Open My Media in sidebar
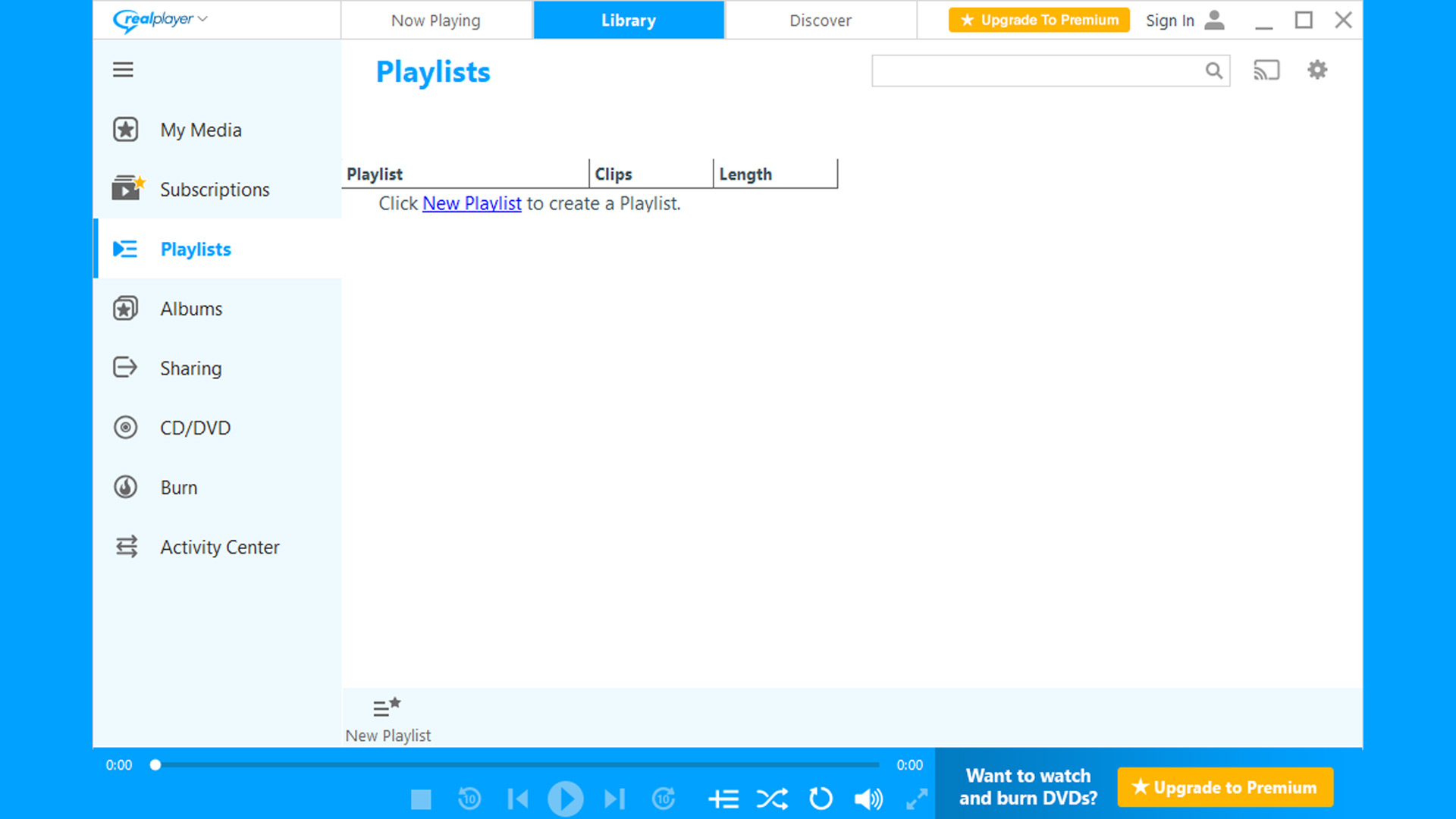This screenshot has width=1456, height=819. coord(217,130)
